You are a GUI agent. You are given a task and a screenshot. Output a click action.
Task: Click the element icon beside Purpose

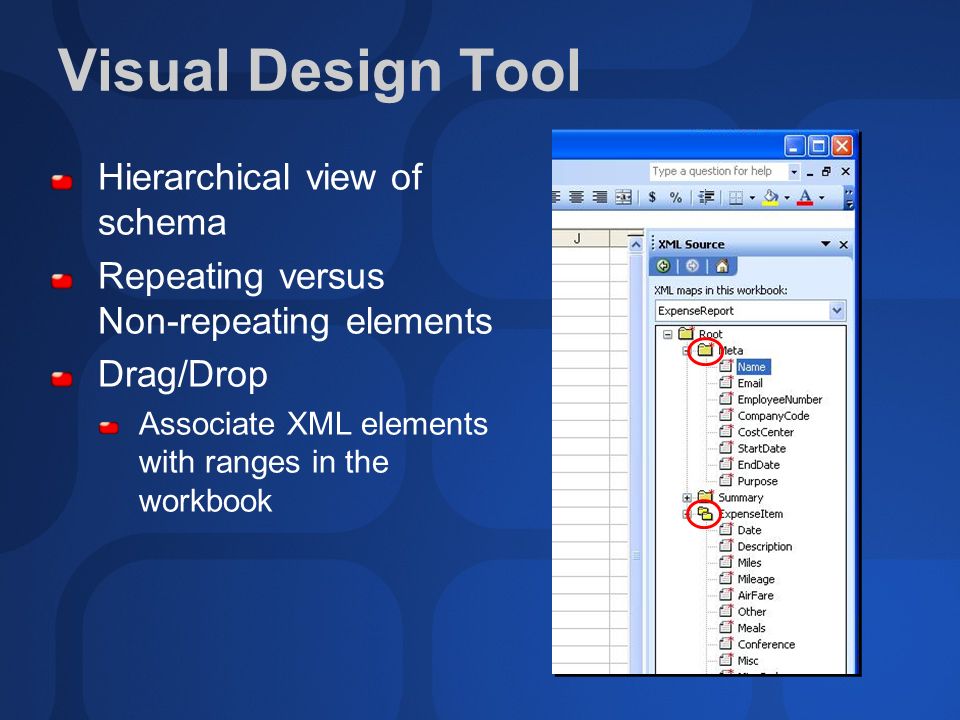[x=726, y=480]
